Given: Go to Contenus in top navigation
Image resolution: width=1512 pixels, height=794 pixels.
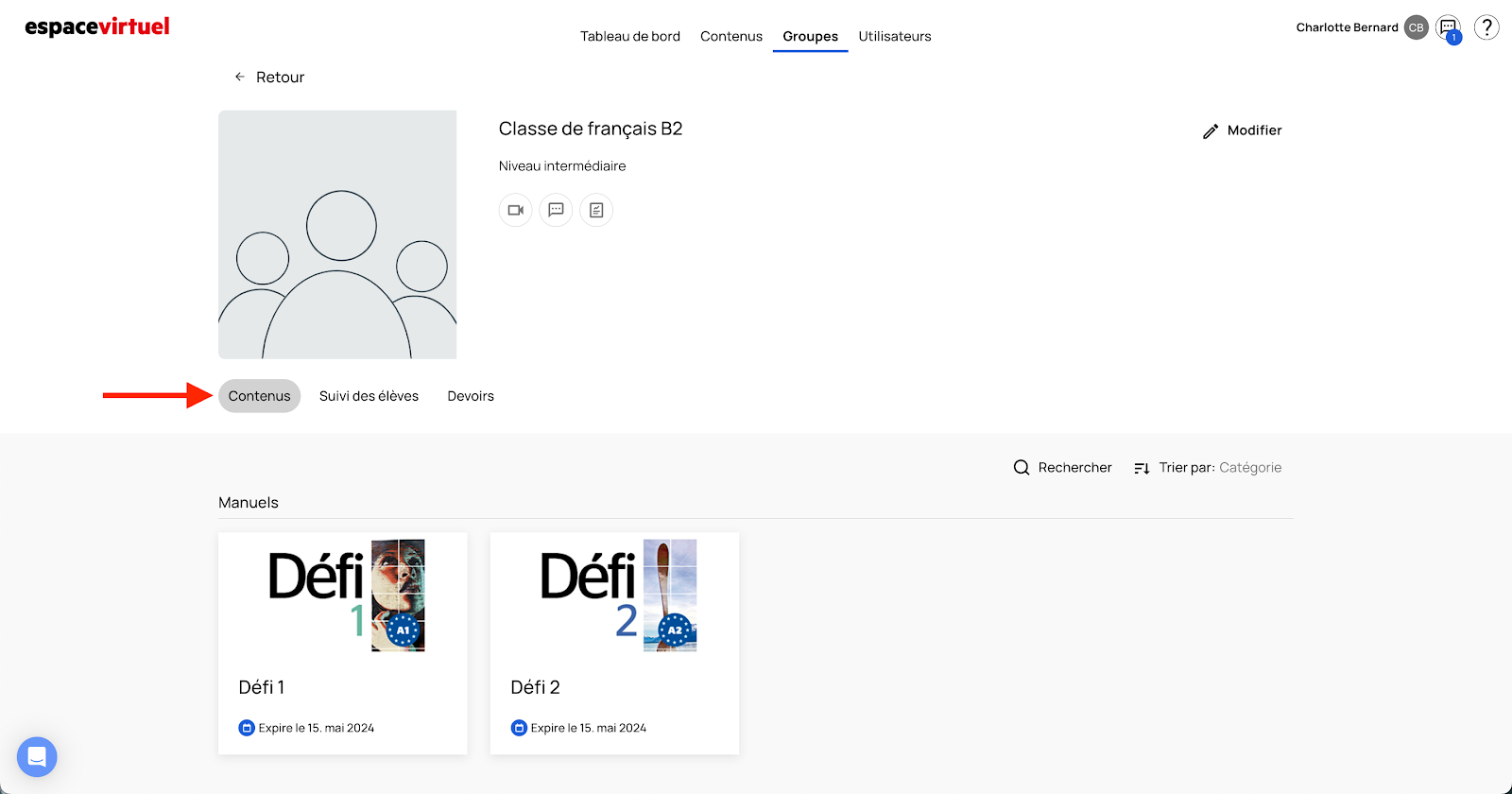Looking at the screenshot, I should pyautogui.click(x=731, y=36).
